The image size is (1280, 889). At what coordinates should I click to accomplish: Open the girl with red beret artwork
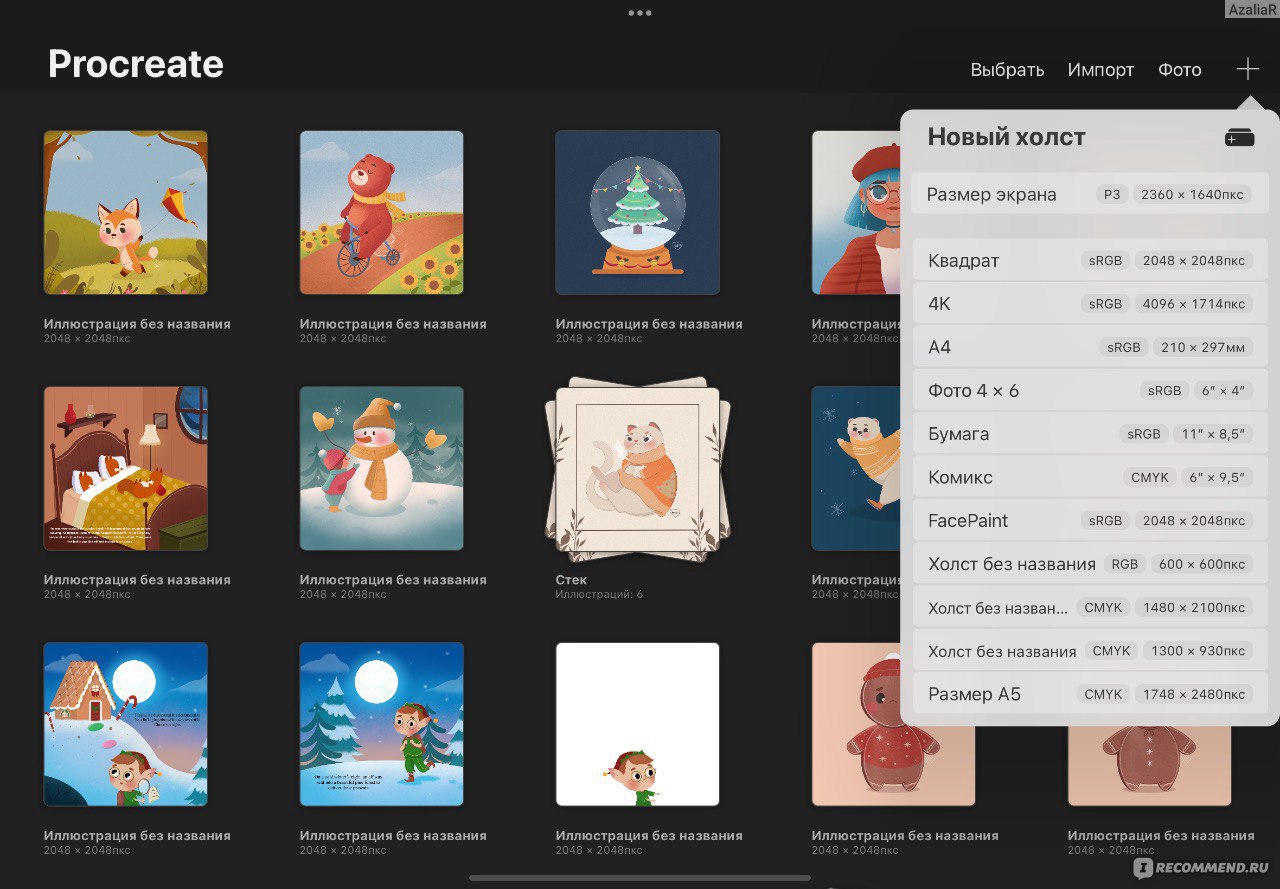pos(856,213)
